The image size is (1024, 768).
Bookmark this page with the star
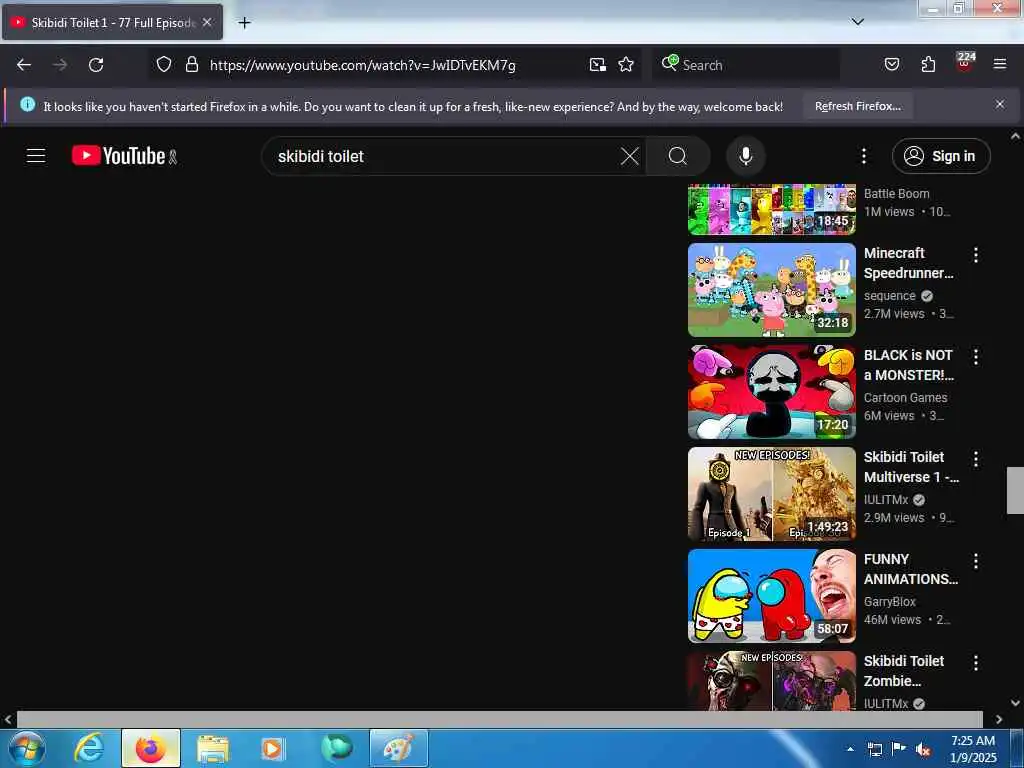click(x=626, y=65)
